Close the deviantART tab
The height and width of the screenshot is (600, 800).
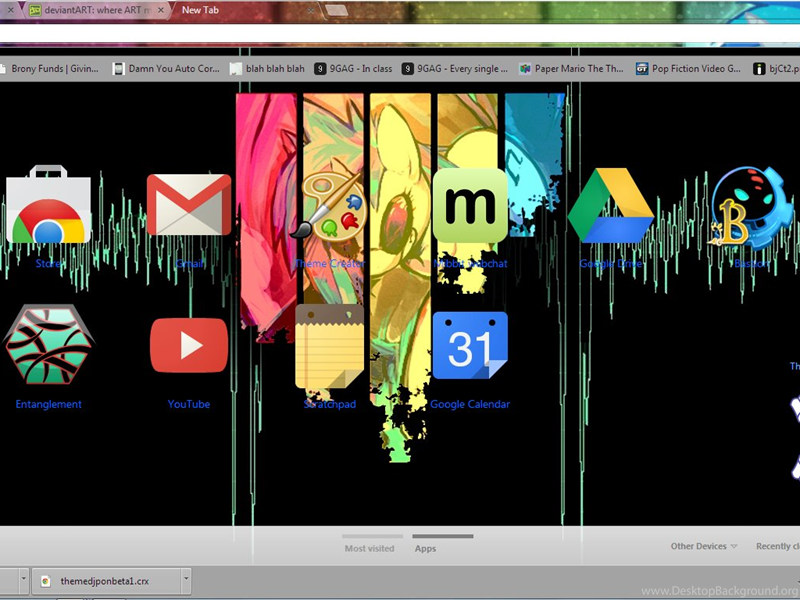tap(160, 10)
